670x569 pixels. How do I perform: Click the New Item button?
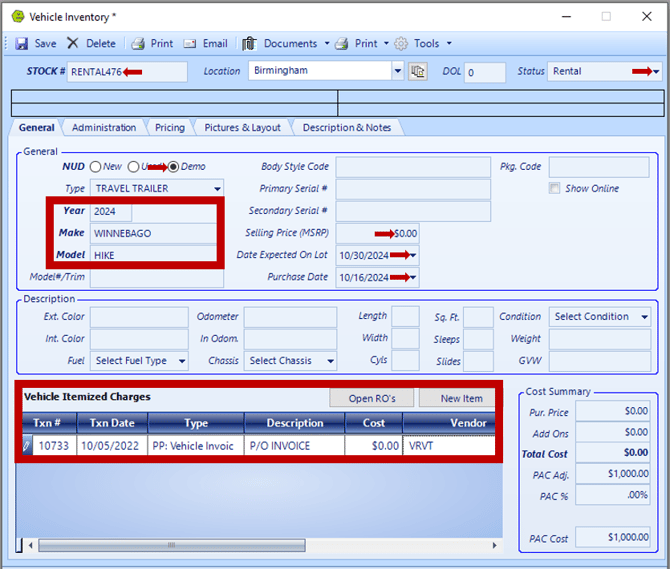click(456, 399)
